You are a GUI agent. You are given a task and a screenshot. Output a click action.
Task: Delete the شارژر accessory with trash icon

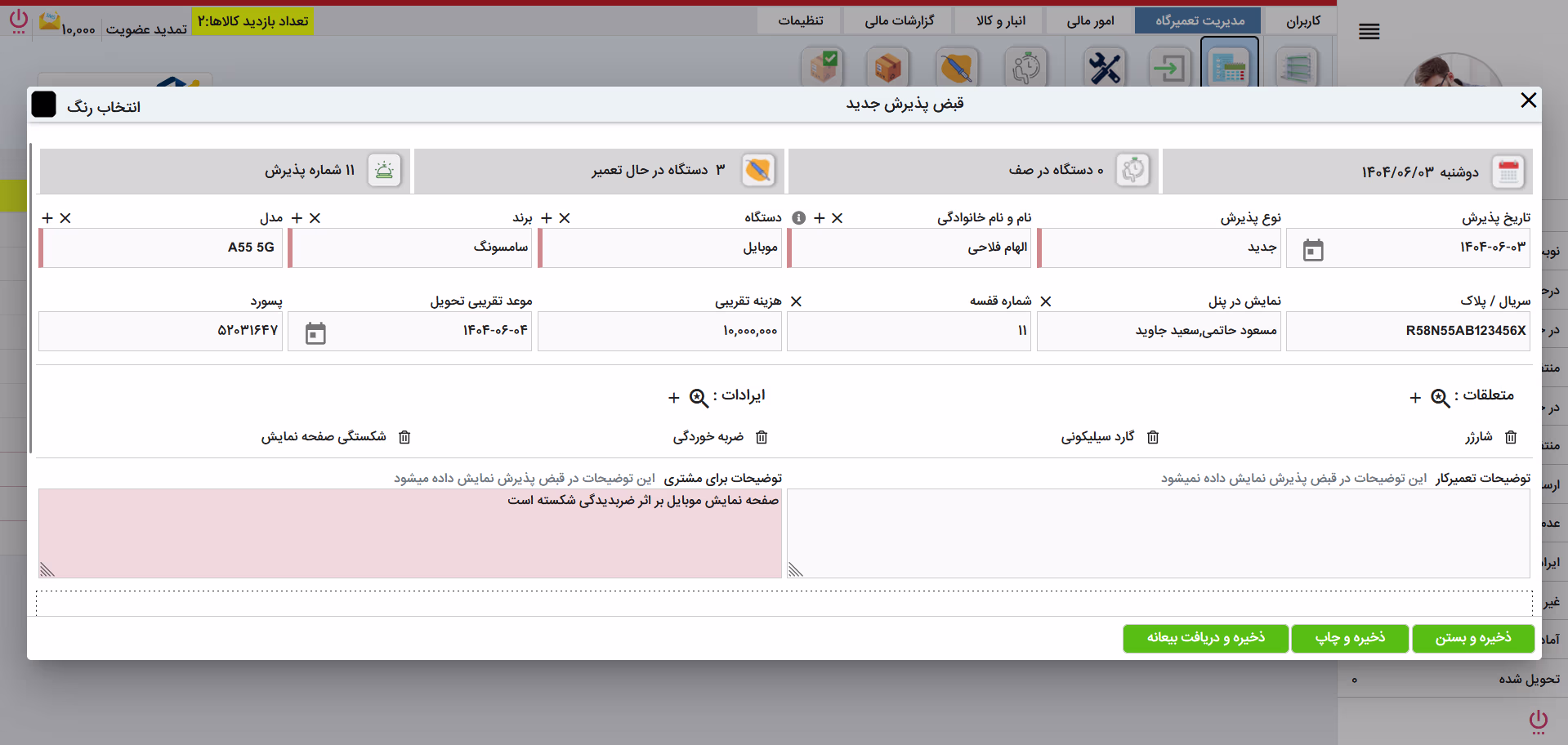pos(1511,437)
